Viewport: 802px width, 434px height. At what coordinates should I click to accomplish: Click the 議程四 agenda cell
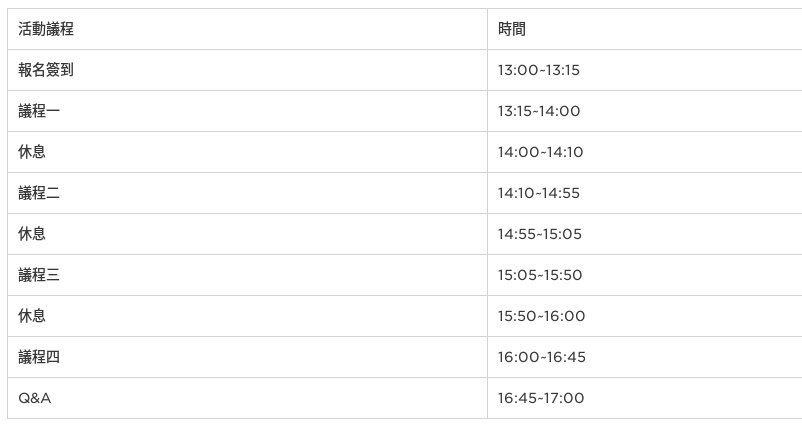(247, 357)
